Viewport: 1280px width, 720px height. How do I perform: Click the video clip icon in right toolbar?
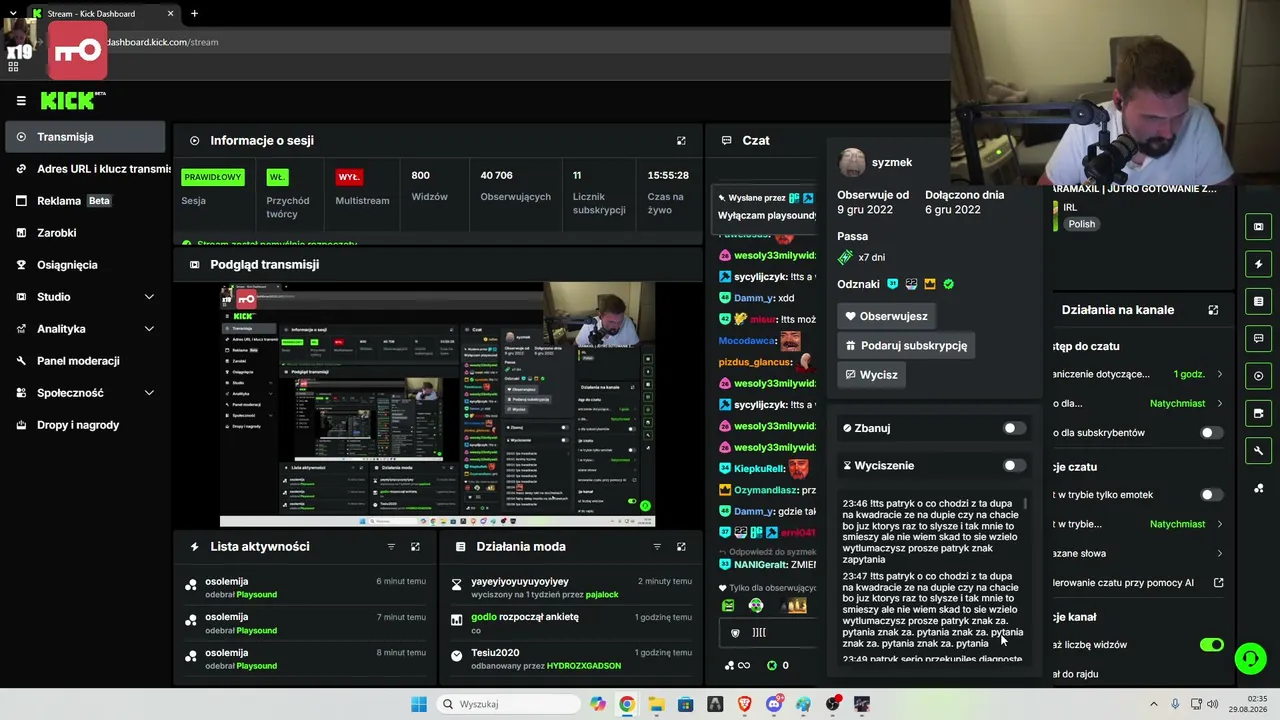click(1258, 227)
